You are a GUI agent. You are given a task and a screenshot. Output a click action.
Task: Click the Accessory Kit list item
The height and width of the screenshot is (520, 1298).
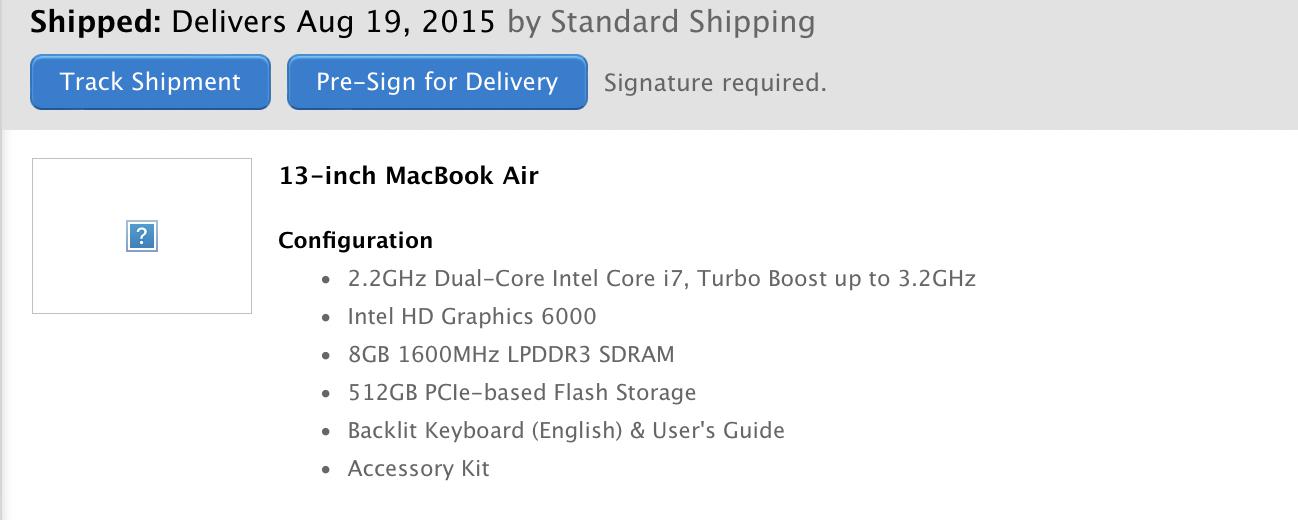419,468
